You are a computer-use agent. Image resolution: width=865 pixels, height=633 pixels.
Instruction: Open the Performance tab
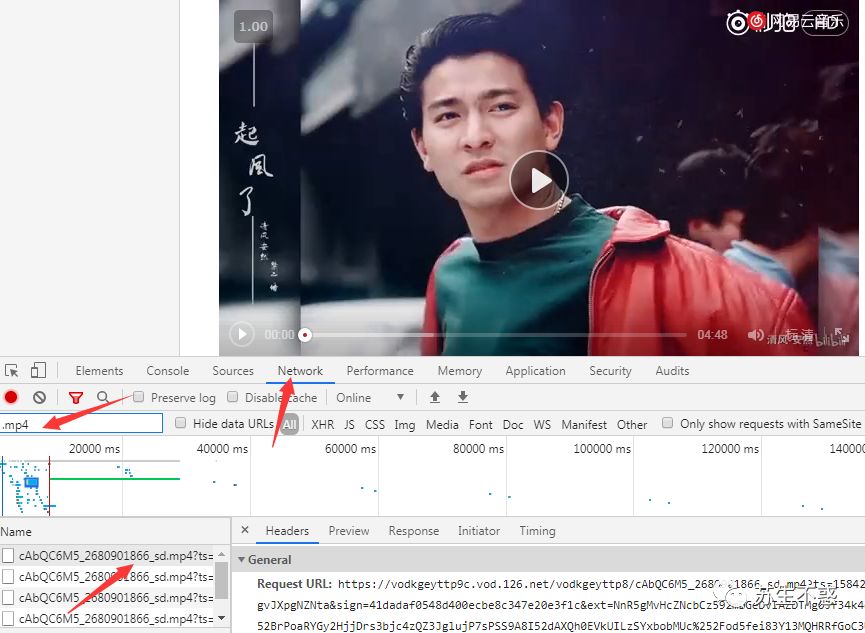click(x=380, y=371)
